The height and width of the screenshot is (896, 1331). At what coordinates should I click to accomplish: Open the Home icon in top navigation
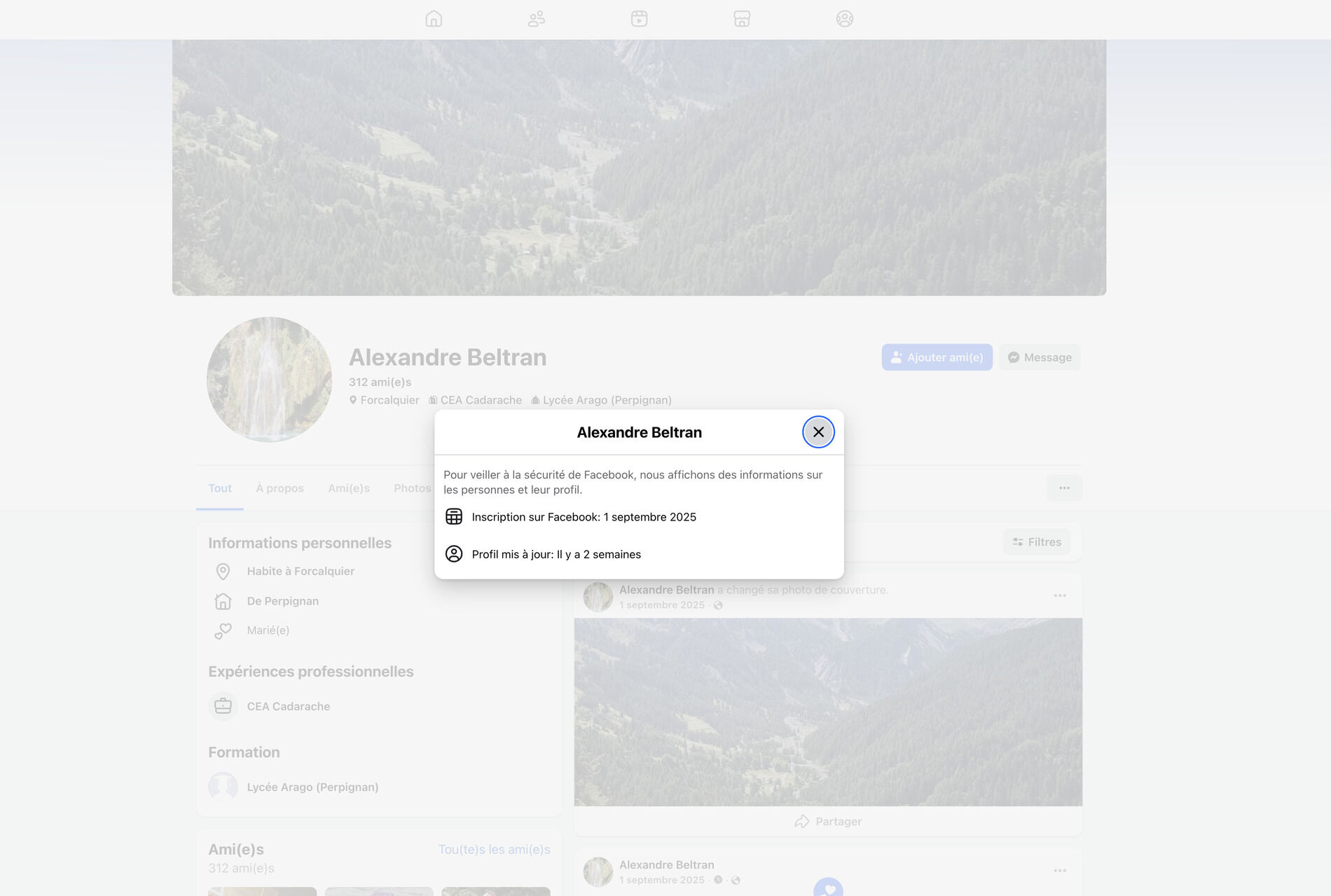[434, 19]
